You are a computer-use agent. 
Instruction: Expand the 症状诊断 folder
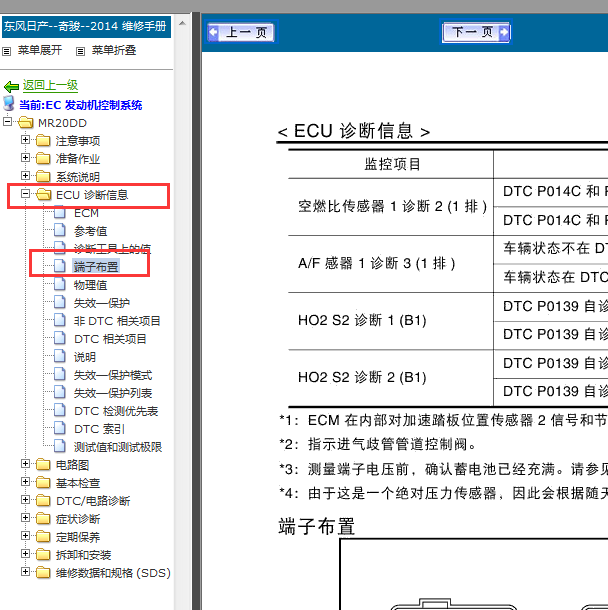tap(25, 517)
